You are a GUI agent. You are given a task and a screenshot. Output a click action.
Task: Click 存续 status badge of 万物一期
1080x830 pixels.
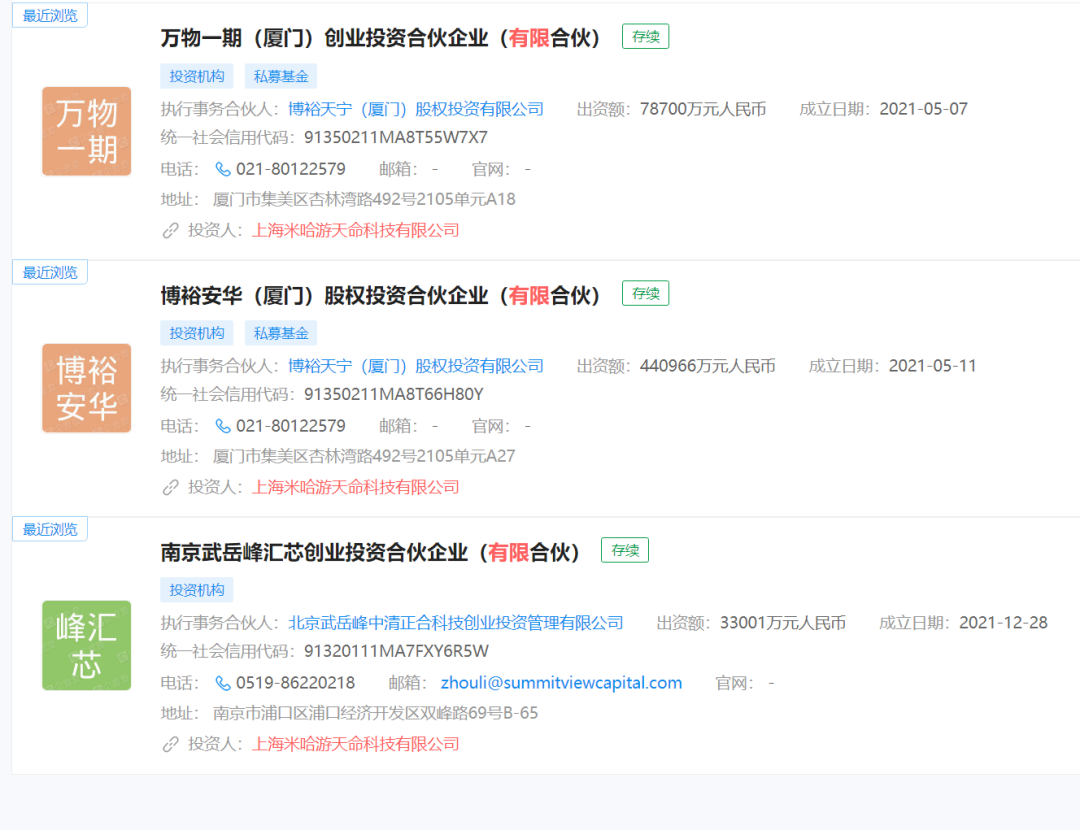tap(645, 37)
